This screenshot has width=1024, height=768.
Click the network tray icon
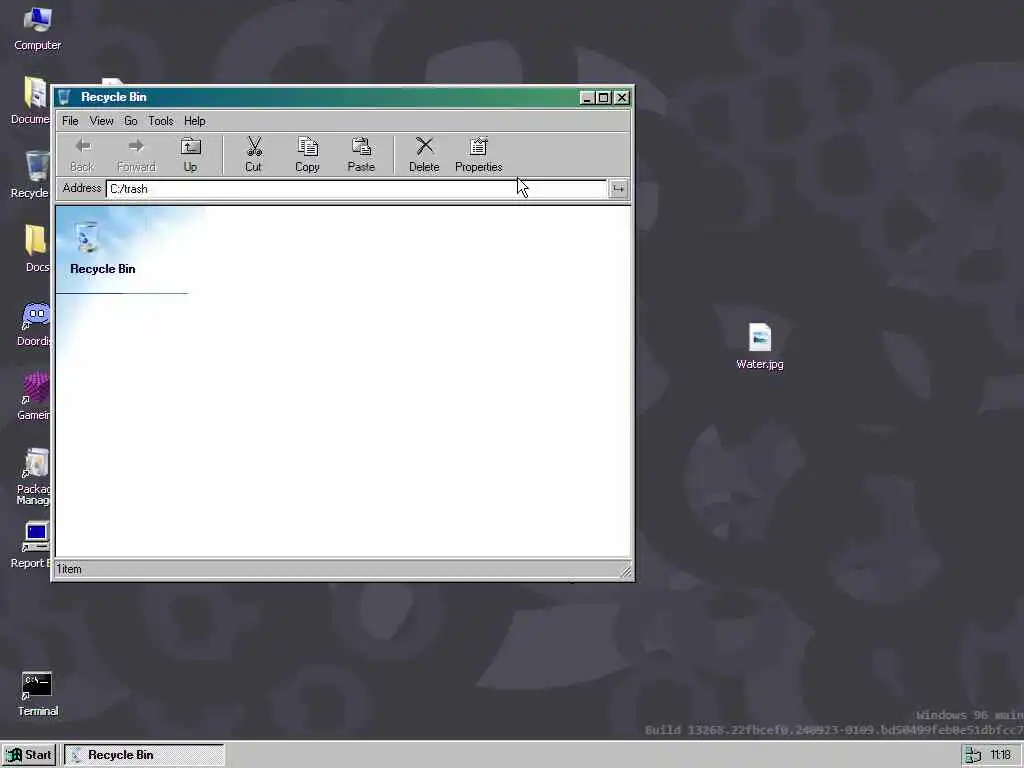pos(973,756)
